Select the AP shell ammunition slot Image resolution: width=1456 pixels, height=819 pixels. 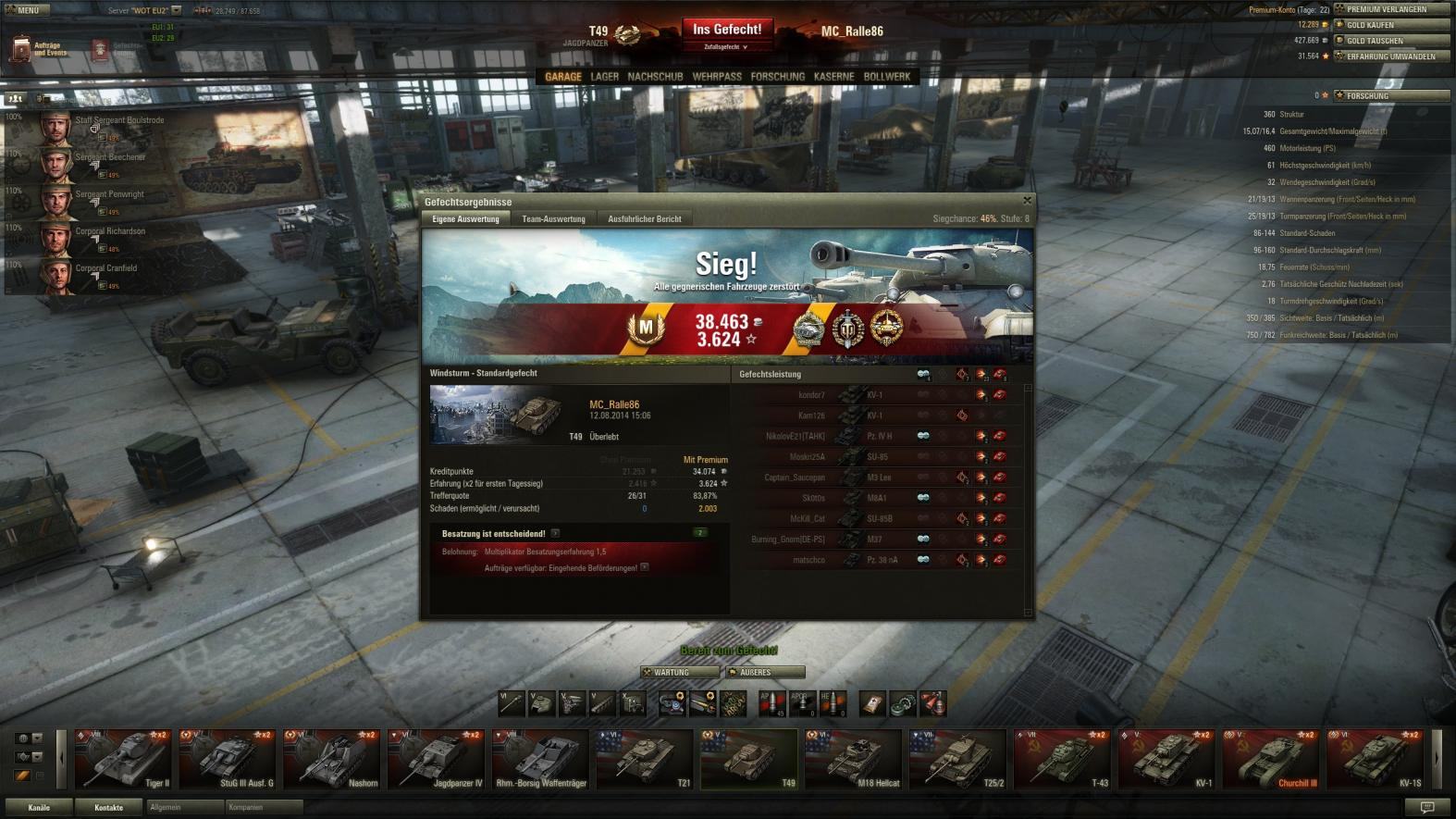click(771, 703)
